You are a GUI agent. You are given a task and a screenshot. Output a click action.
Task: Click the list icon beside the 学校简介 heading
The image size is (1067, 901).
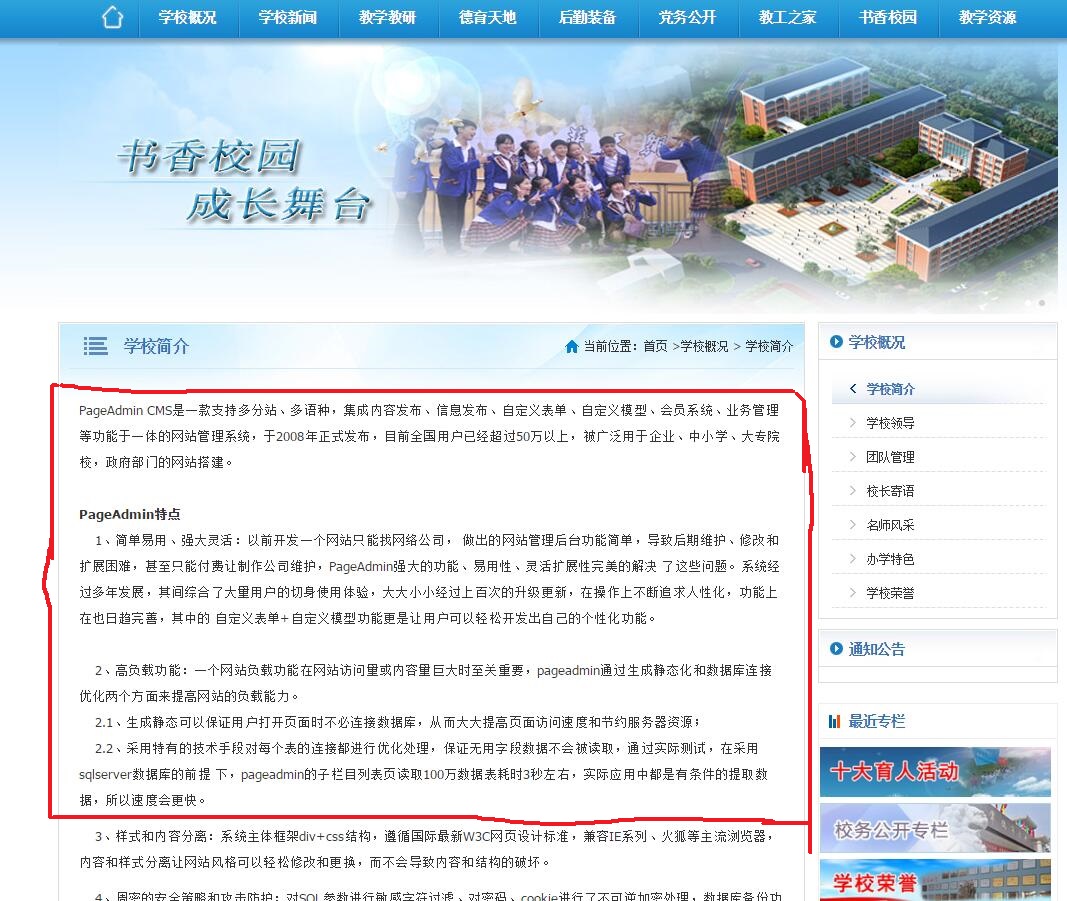click(x=96, y=346)
